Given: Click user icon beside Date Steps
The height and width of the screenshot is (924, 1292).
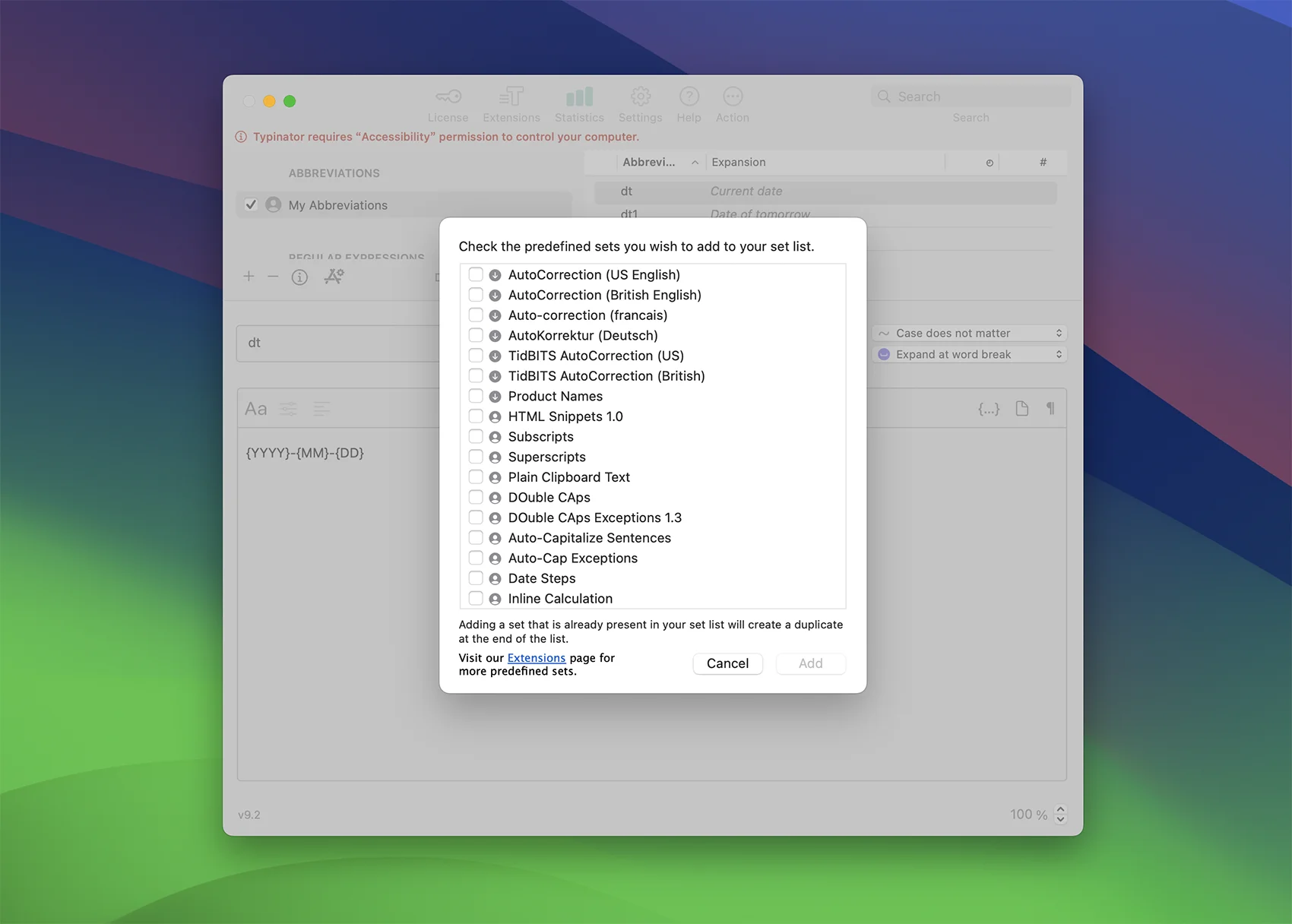Looking at the screenshot, I should click(495, 579).
